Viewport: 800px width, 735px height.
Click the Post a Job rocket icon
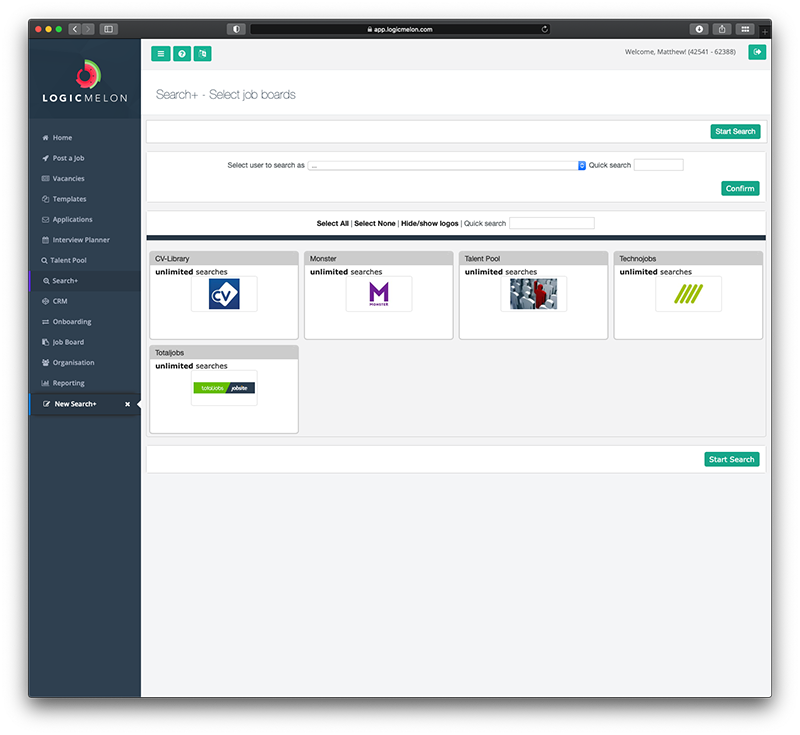click(x=45, y=158)
